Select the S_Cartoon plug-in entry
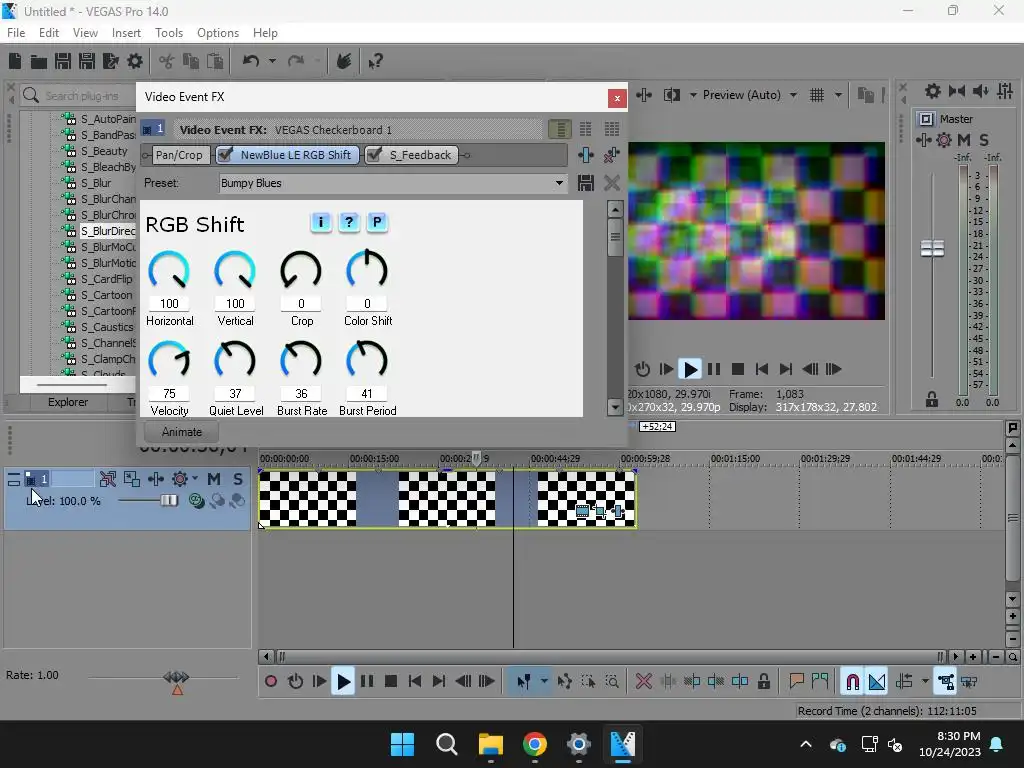1024x768 pixels. (x=106, y=295)
